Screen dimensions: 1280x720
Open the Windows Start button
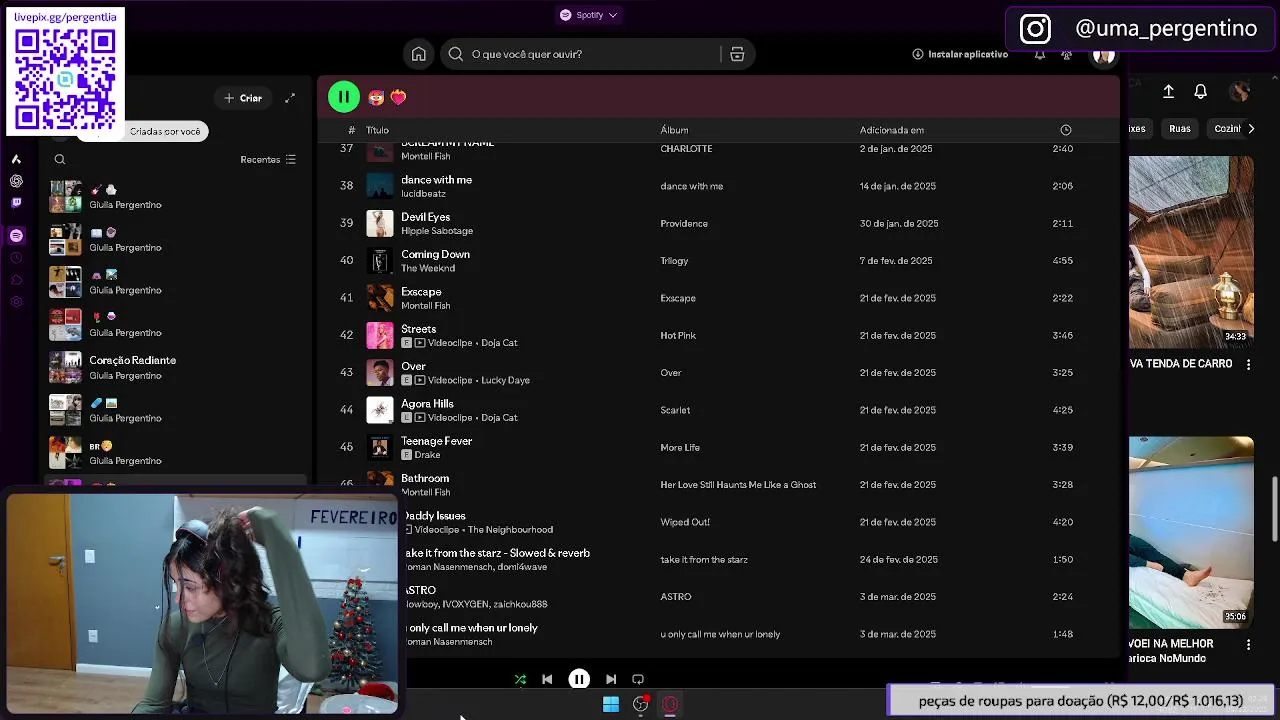(x=611, y=704)
